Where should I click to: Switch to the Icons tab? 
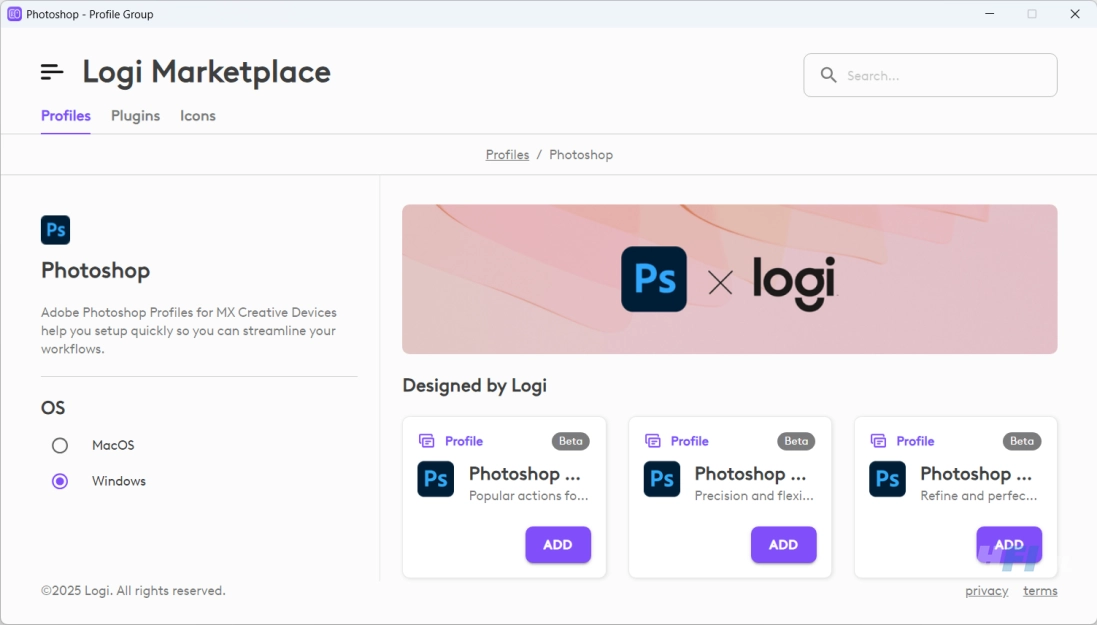197,115
